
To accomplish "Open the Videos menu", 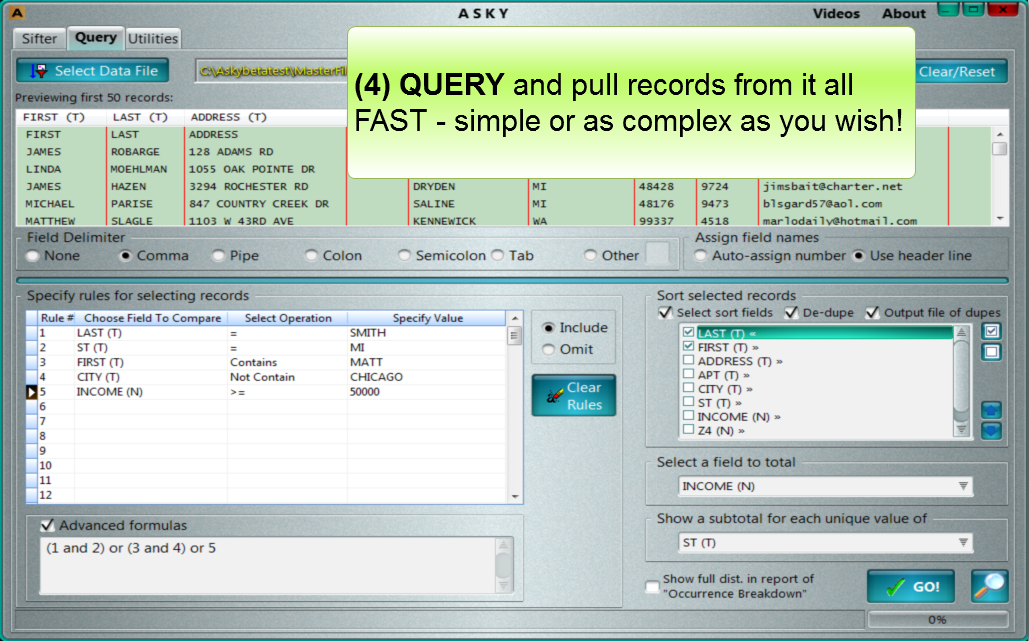I will click(x=836, y=14).
